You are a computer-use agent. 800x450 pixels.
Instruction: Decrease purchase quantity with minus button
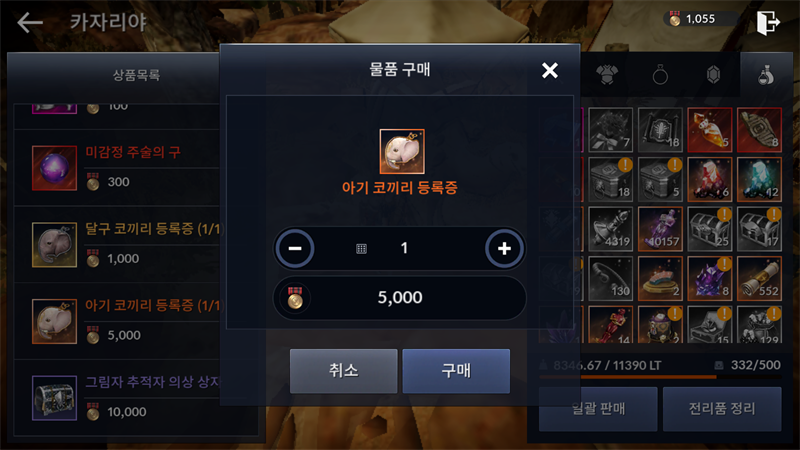click(295, 248)
